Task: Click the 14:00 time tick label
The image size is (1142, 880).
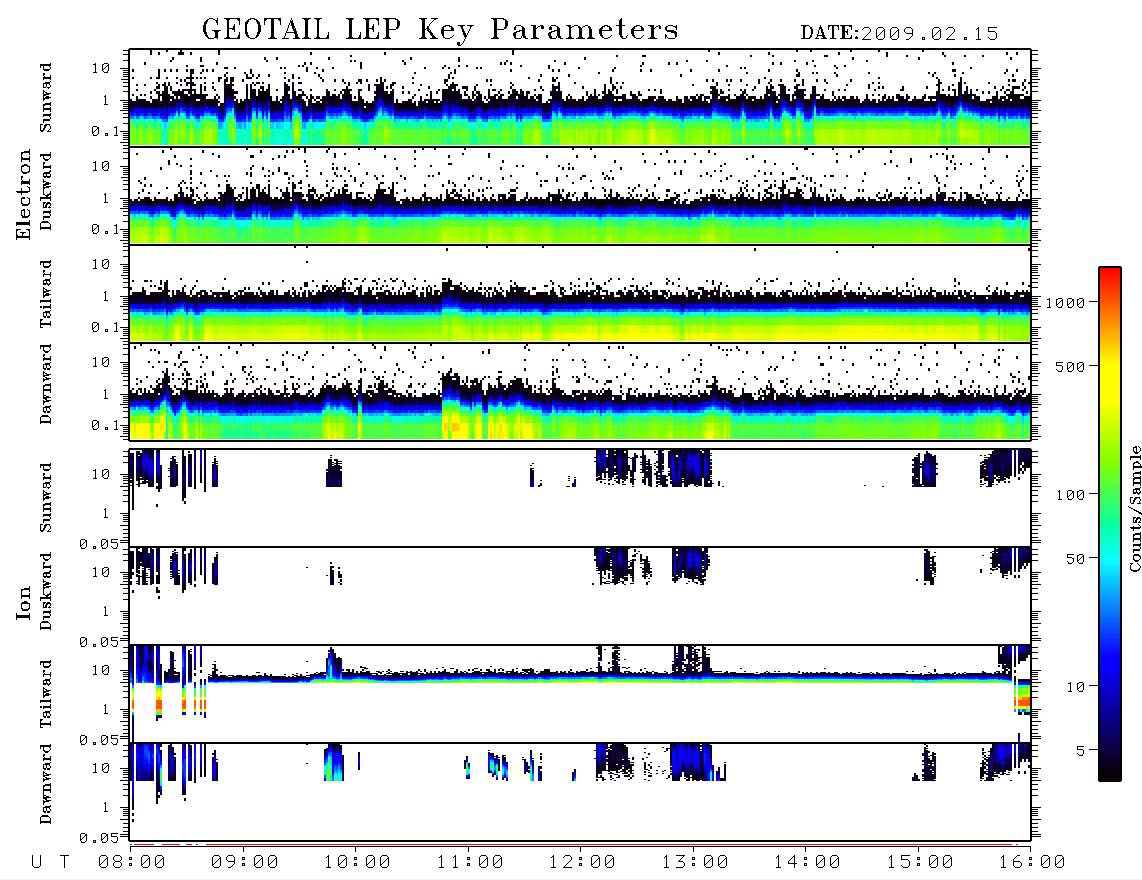Action: coord(807,862)
